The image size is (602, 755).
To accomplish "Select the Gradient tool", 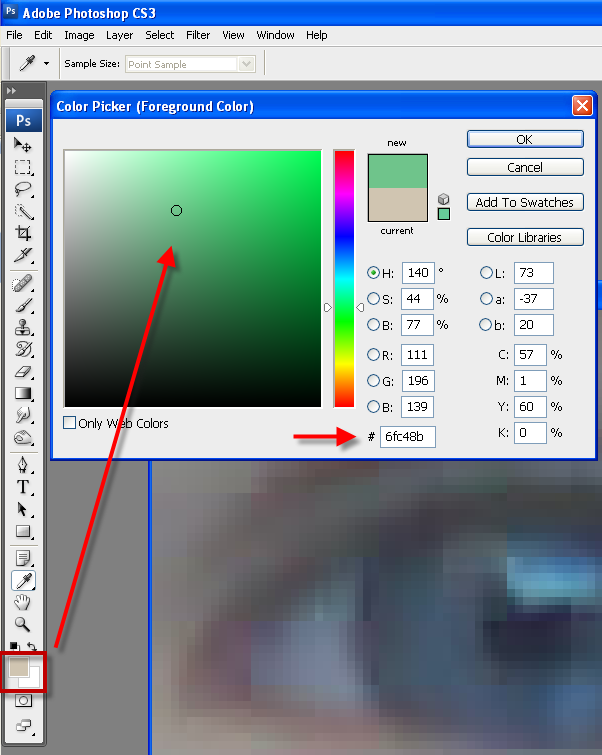I will [23, 393].
